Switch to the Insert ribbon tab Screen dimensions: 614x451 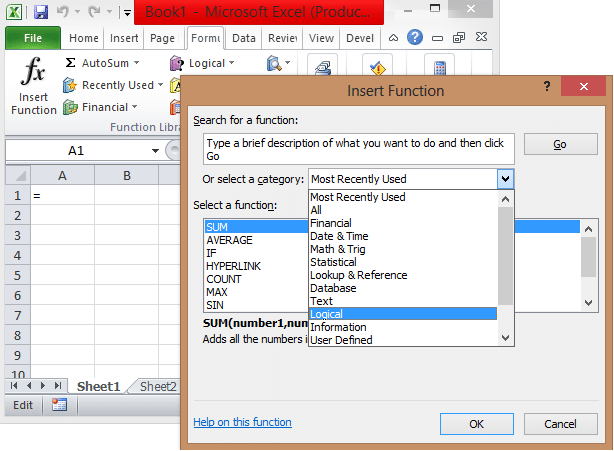tap(124, 38)
